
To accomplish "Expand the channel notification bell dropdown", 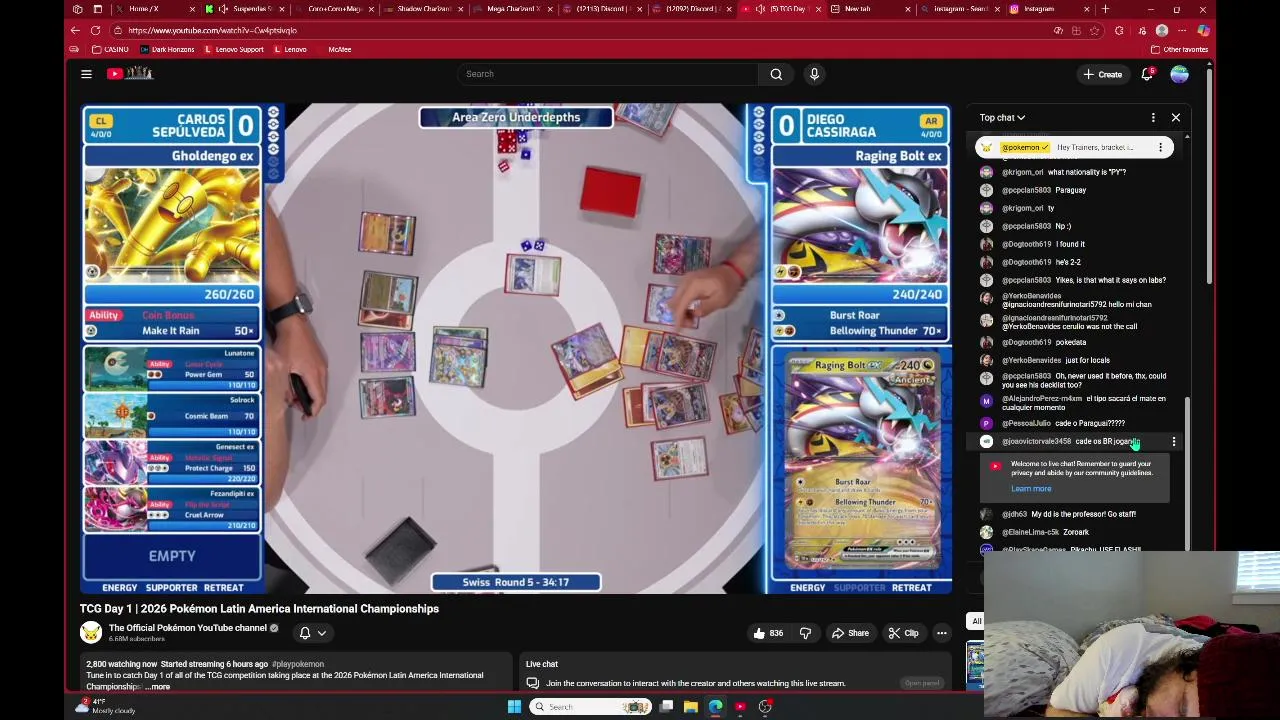I will click(x=313, y=633).
